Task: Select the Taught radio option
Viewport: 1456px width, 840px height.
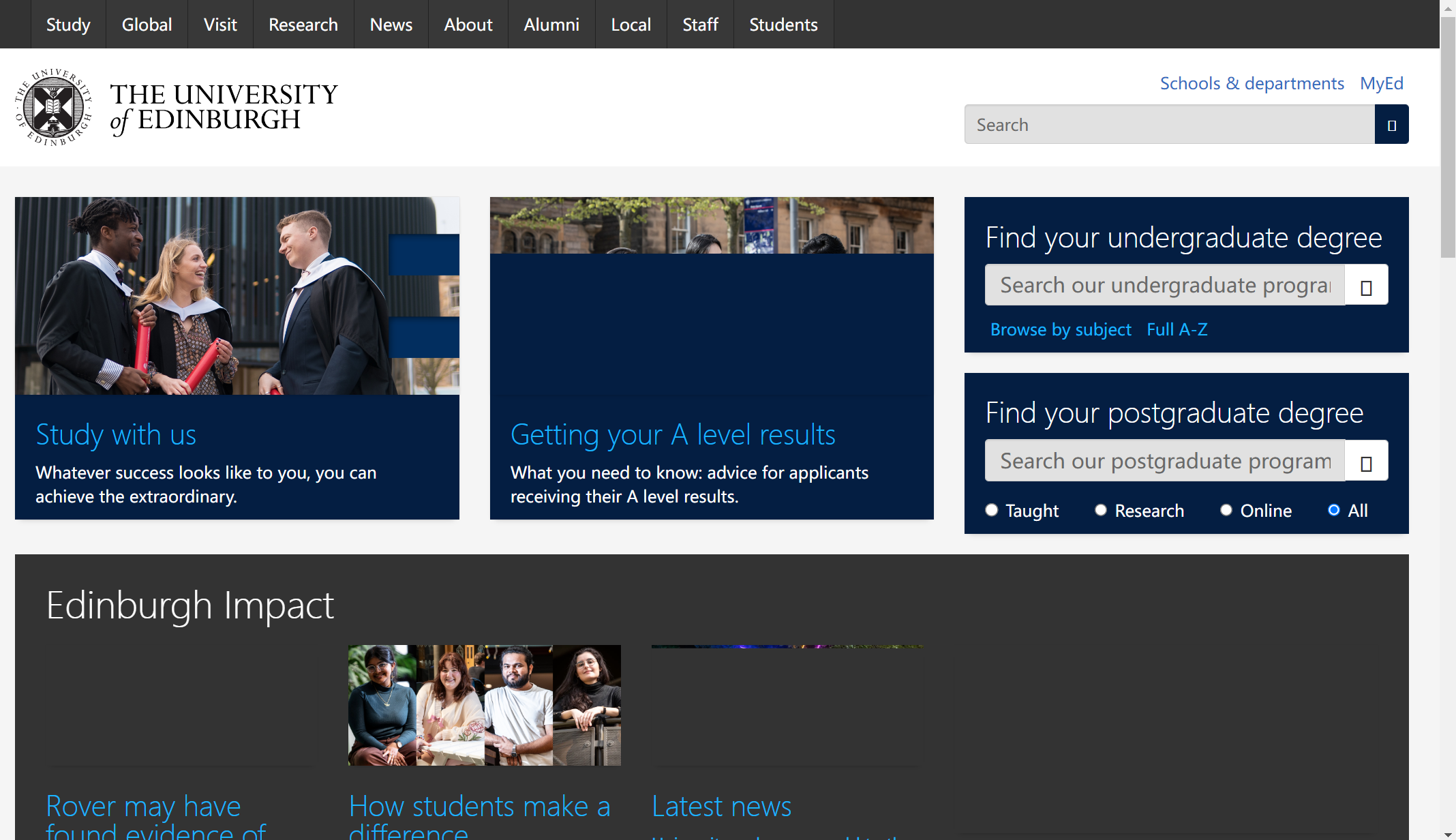Action: 992,510
